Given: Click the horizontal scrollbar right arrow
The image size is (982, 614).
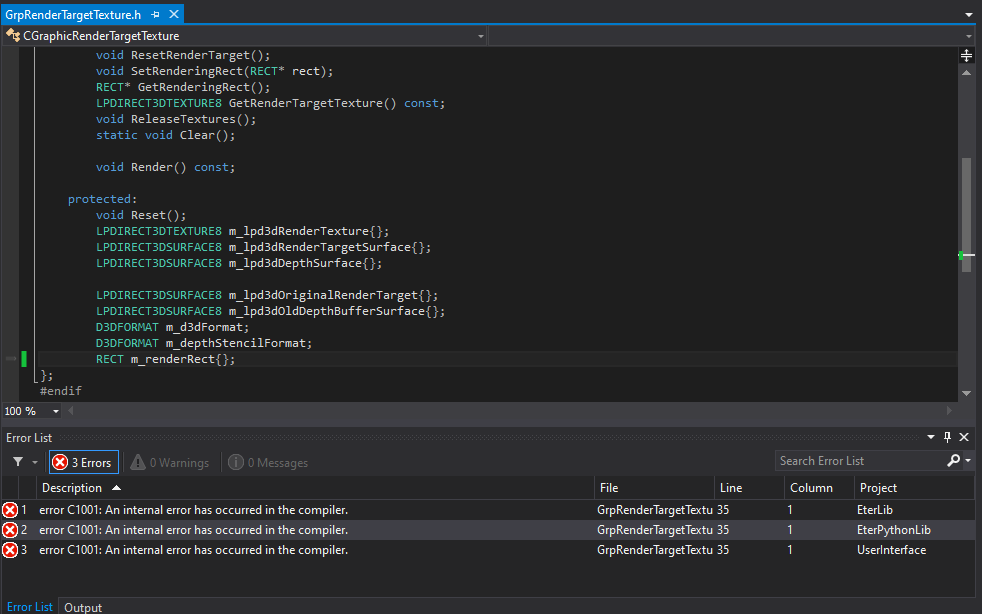Looking at the screenshot, I should coord(949,411).
